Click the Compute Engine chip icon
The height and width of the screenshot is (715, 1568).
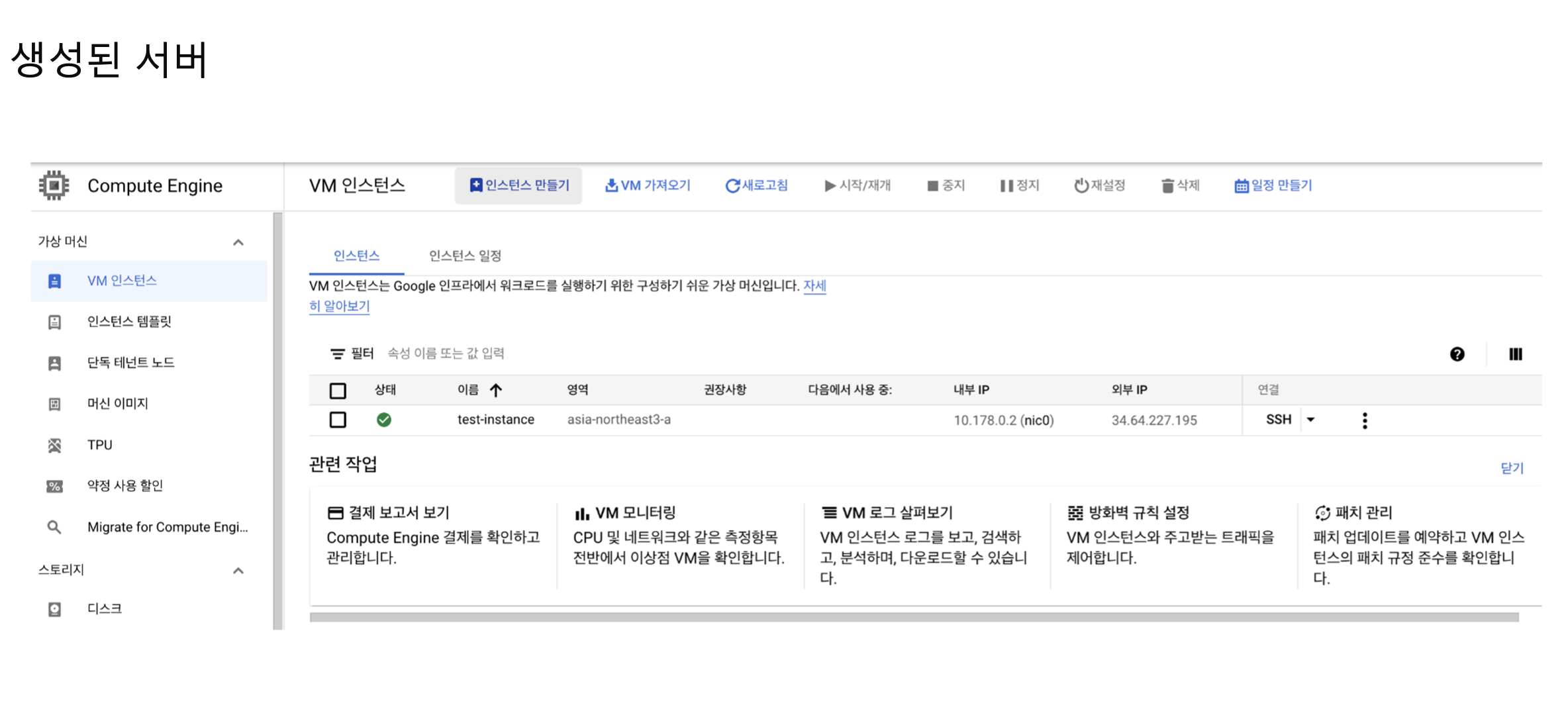(x=54, y=185)
